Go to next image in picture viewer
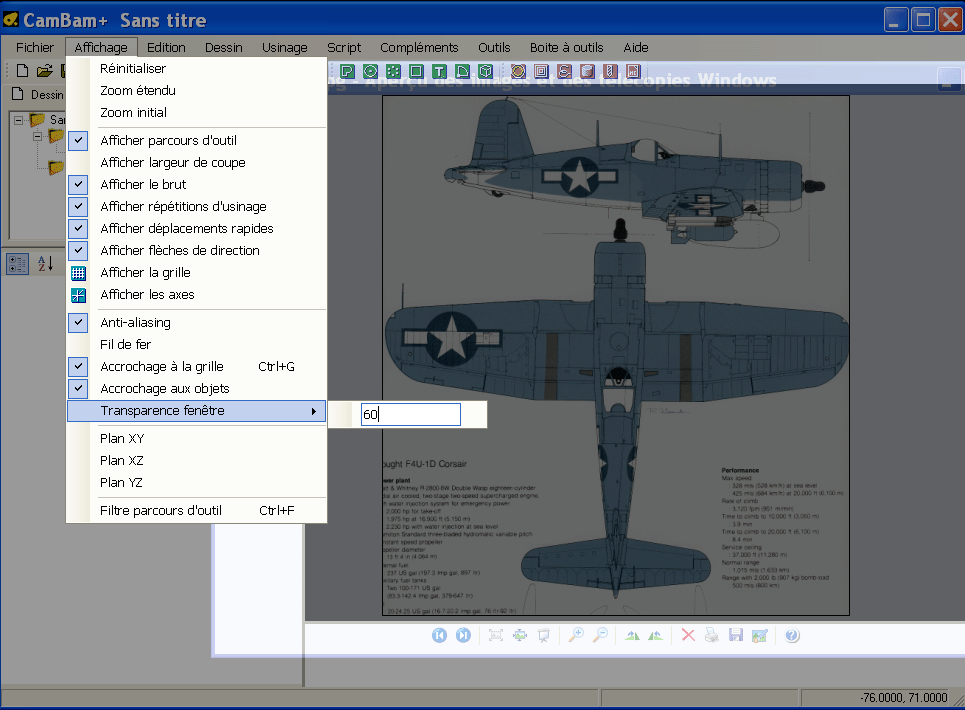 [463, 636]
